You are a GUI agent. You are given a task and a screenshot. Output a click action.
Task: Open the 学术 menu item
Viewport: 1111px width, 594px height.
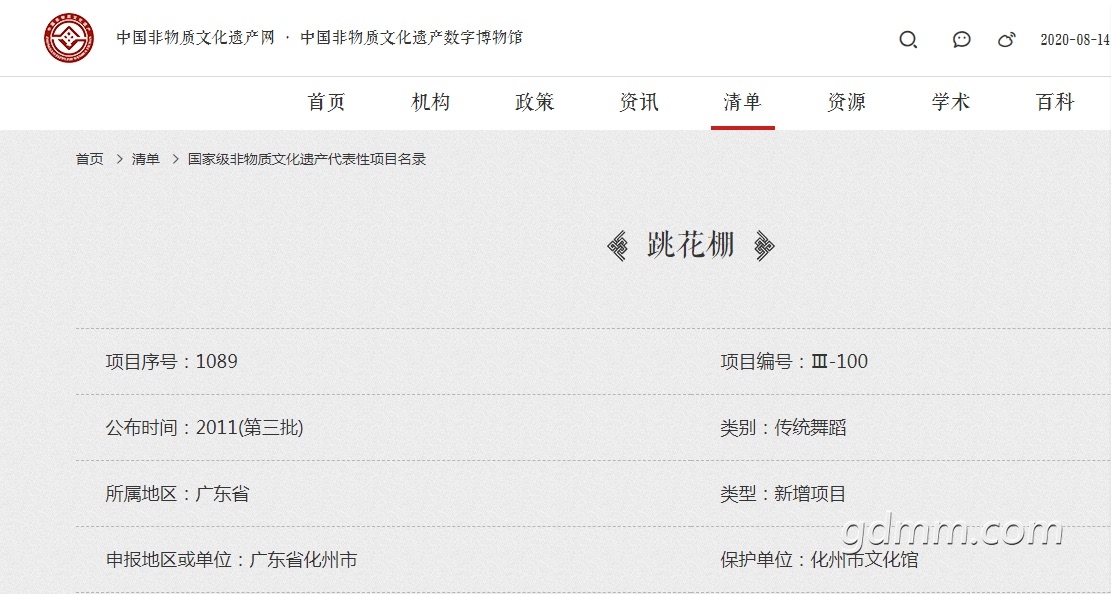[951, 102]
